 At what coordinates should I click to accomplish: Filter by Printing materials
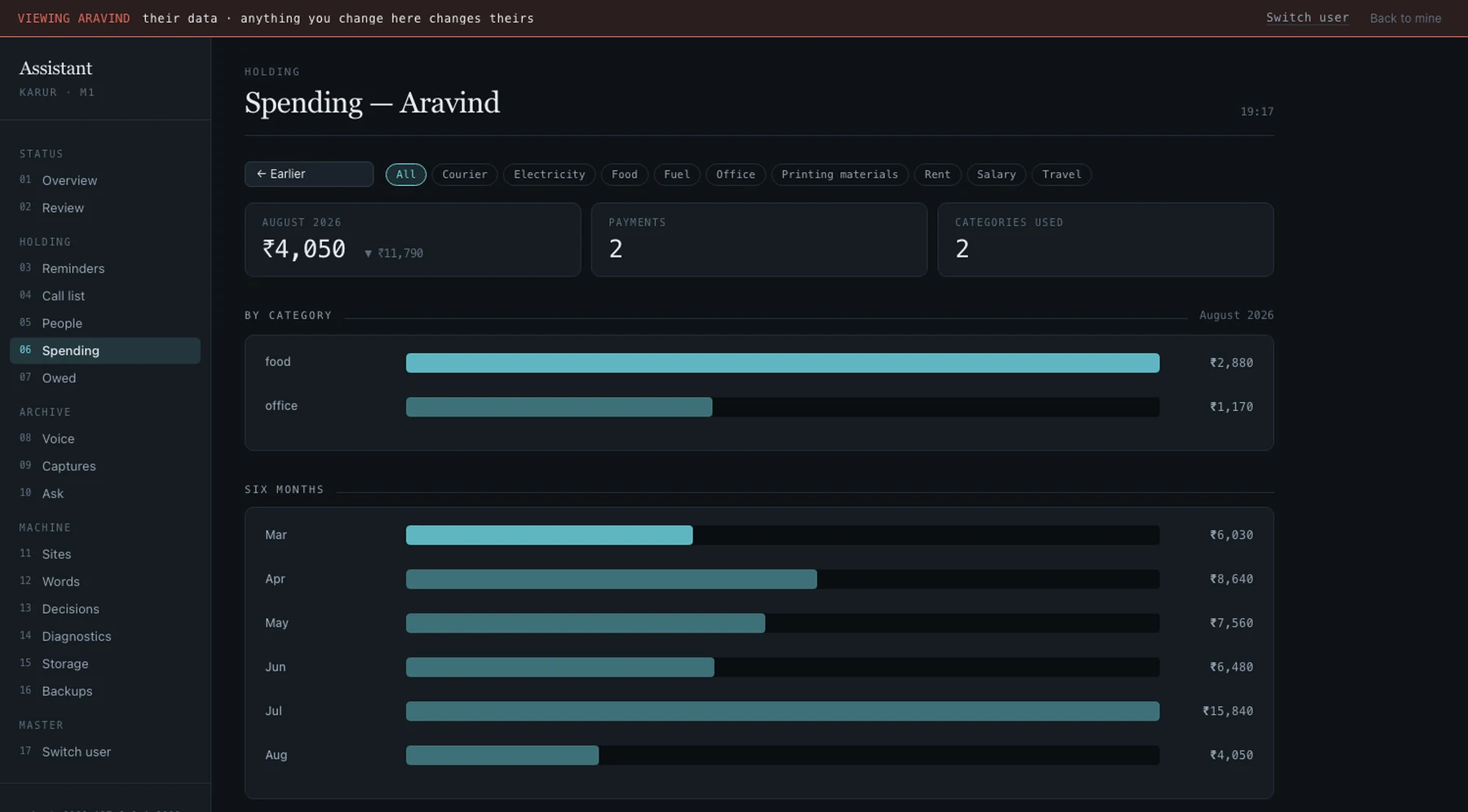point(840,174)
